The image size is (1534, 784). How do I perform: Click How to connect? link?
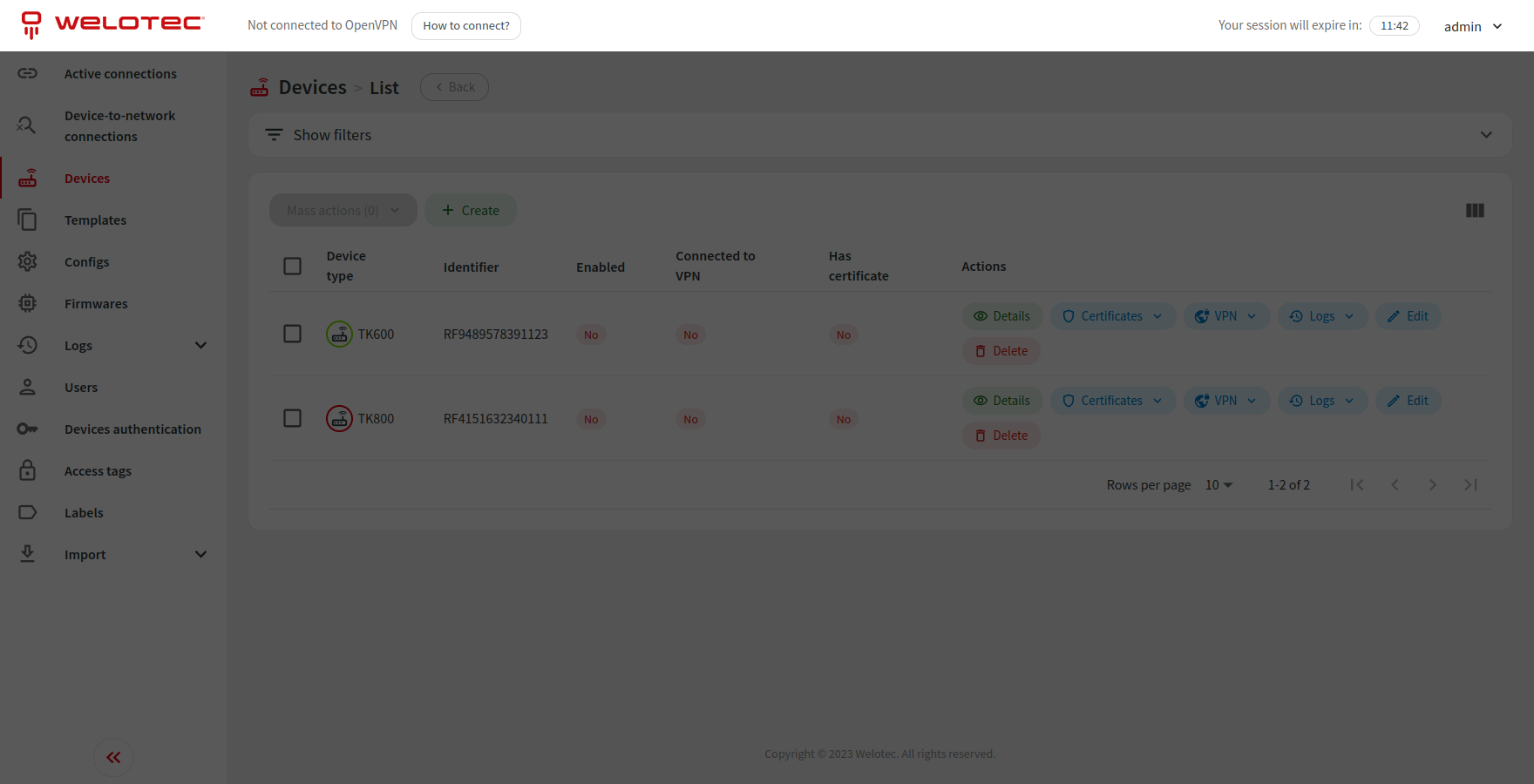pos(466,26)
